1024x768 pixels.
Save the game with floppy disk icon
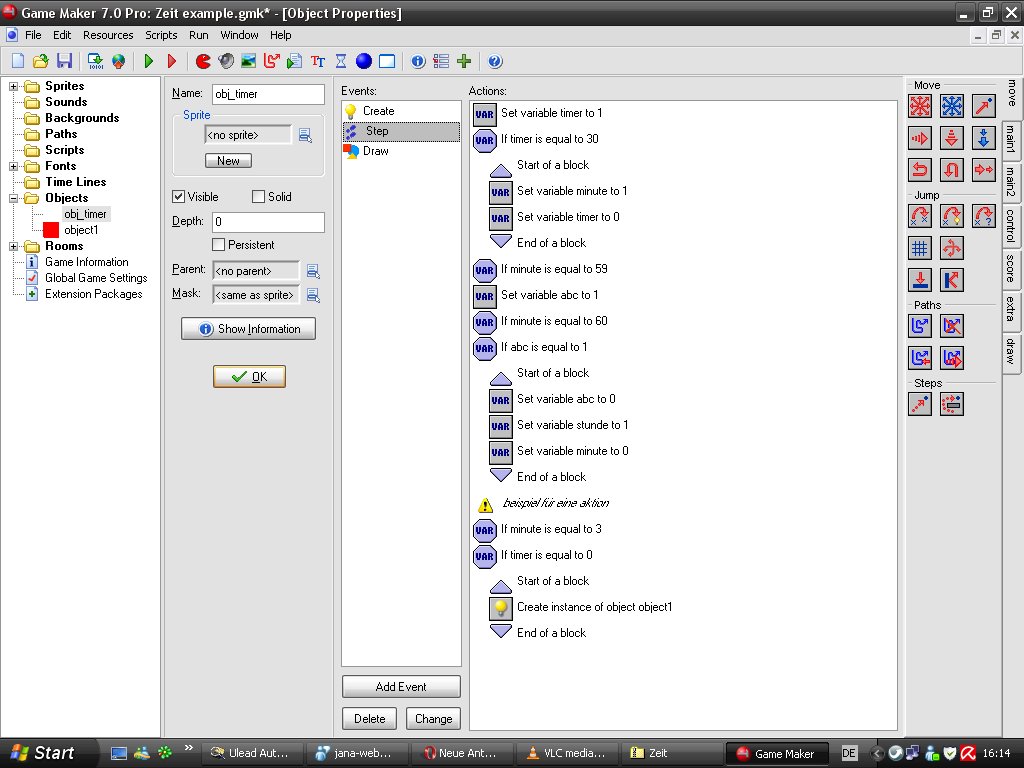pyautogui.click(x=64, y=61)
